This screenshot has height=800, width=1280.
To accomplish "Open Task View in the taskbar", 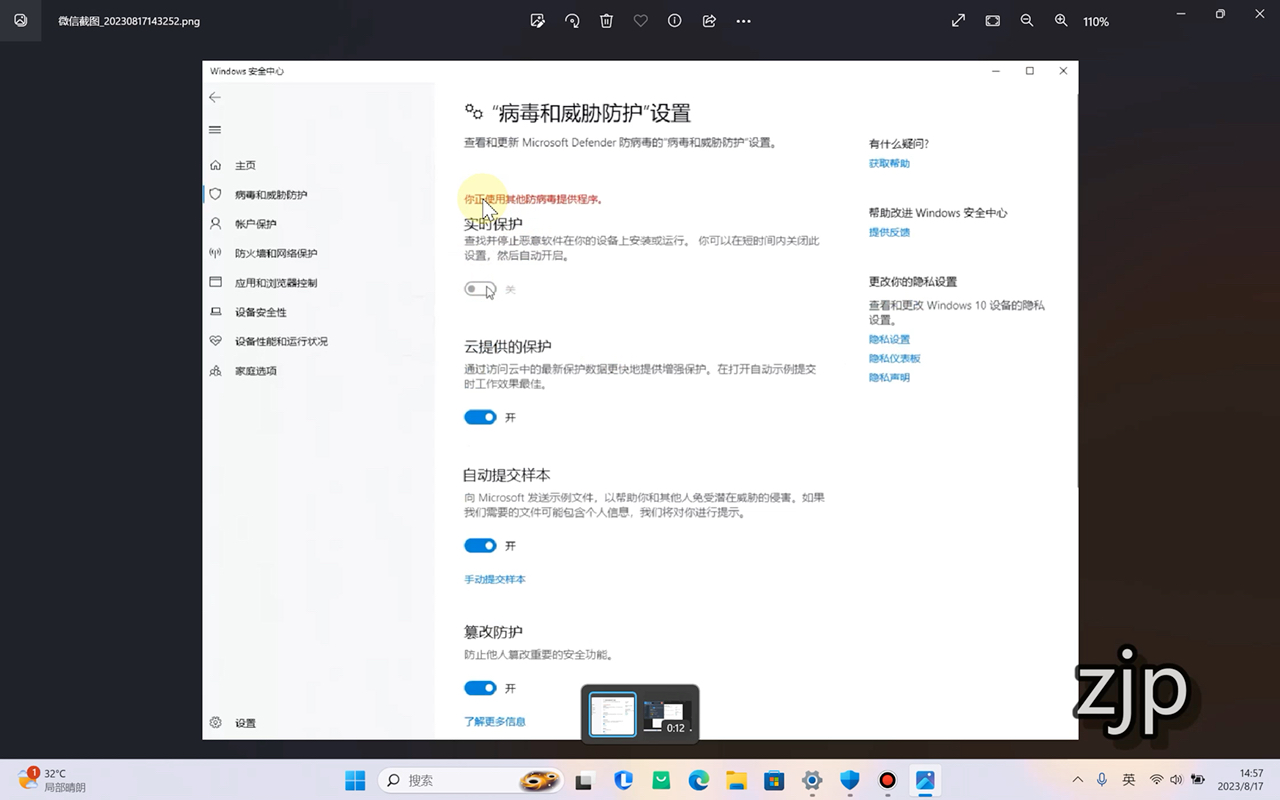I will coord(584,780).
